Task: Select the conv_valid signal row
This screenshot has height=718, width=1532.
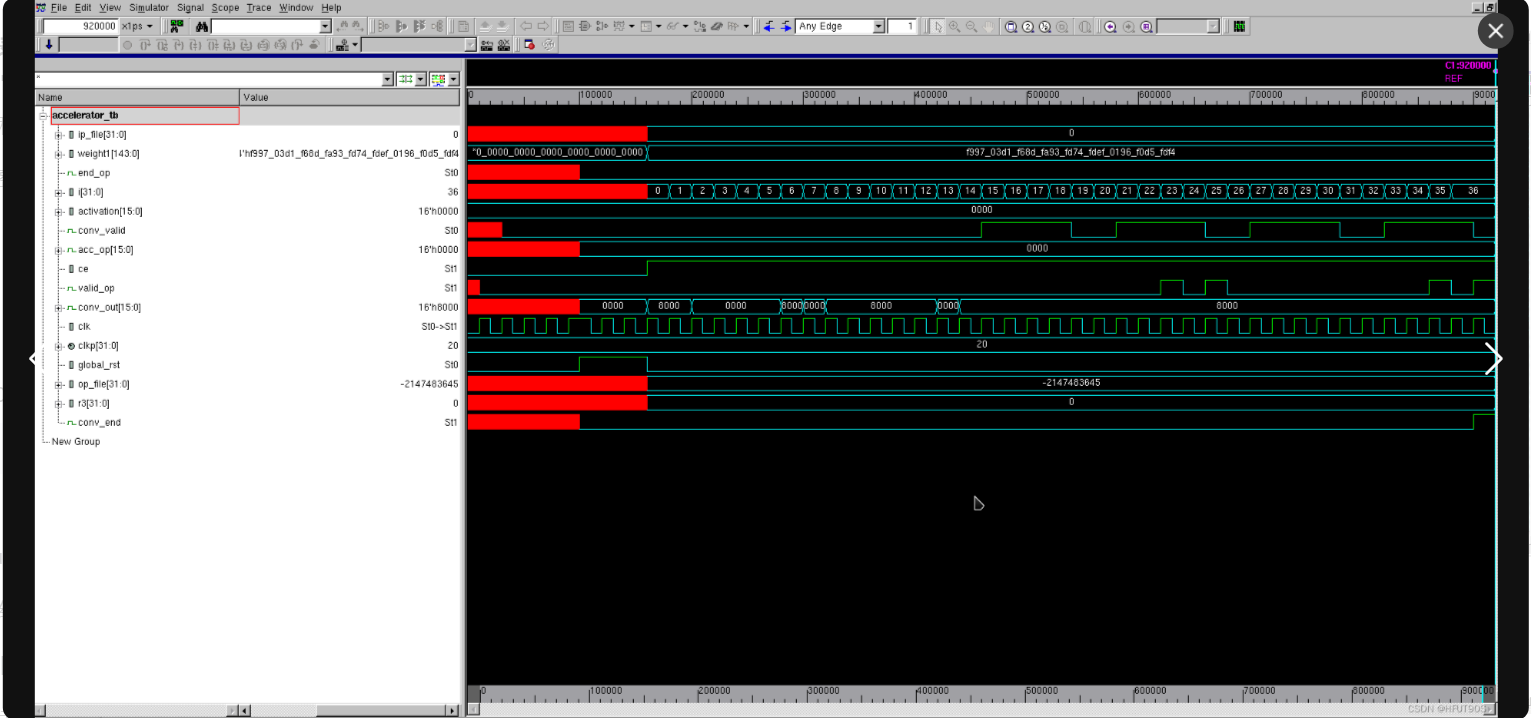Action: pos(248,231)
